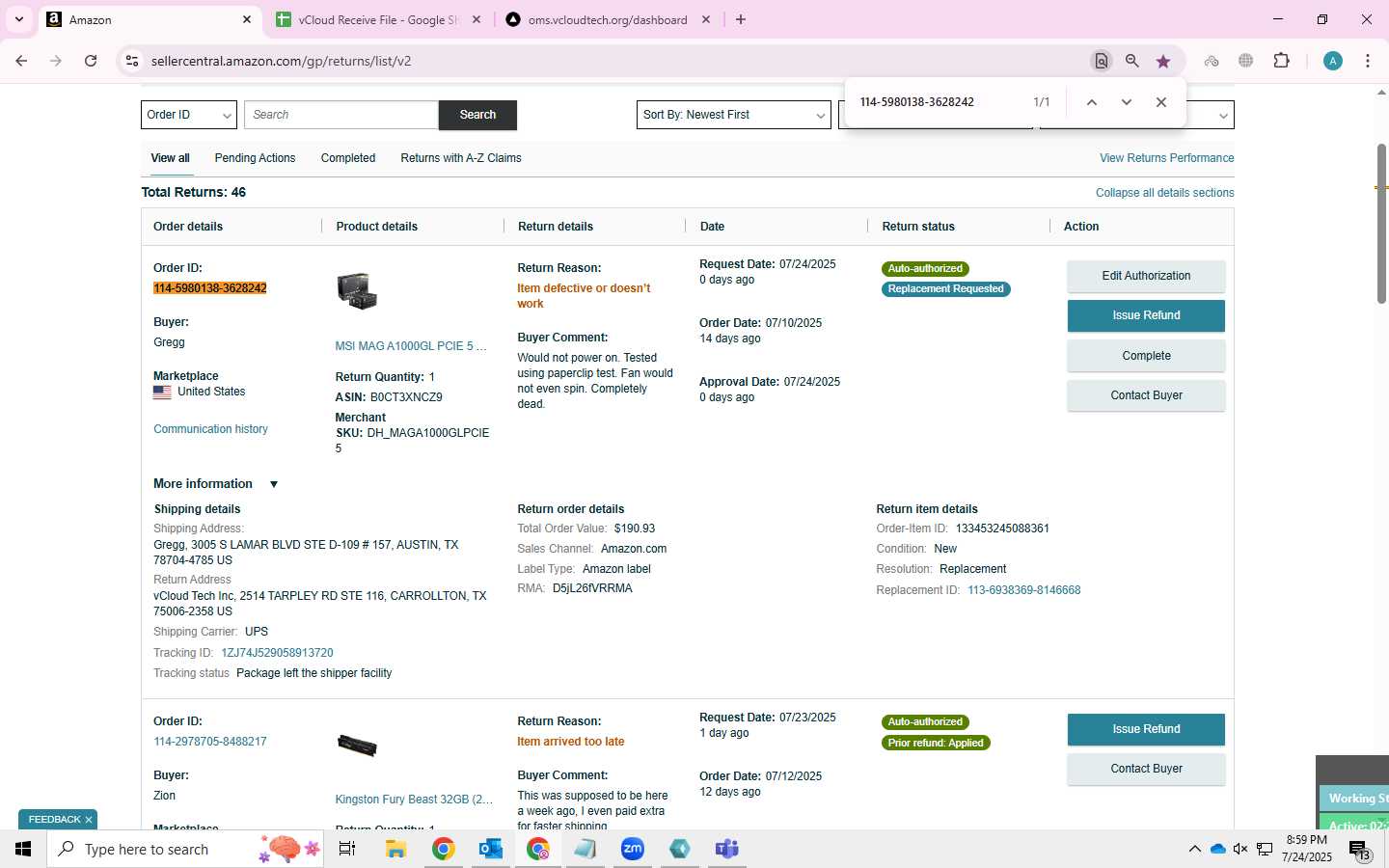Open the OneDrive tray icon
This screenshot has width=1389, height=868.
(x=1217, y=849)
